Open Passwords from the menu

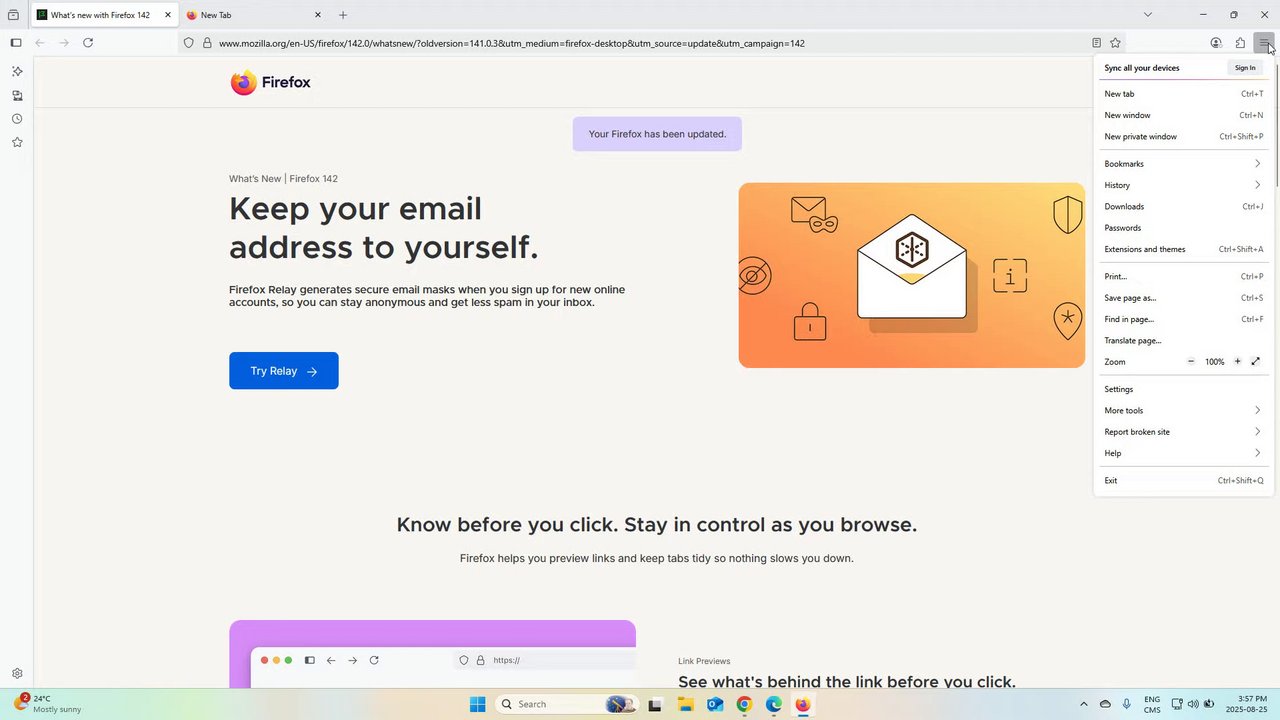[x=1183, y=228]
